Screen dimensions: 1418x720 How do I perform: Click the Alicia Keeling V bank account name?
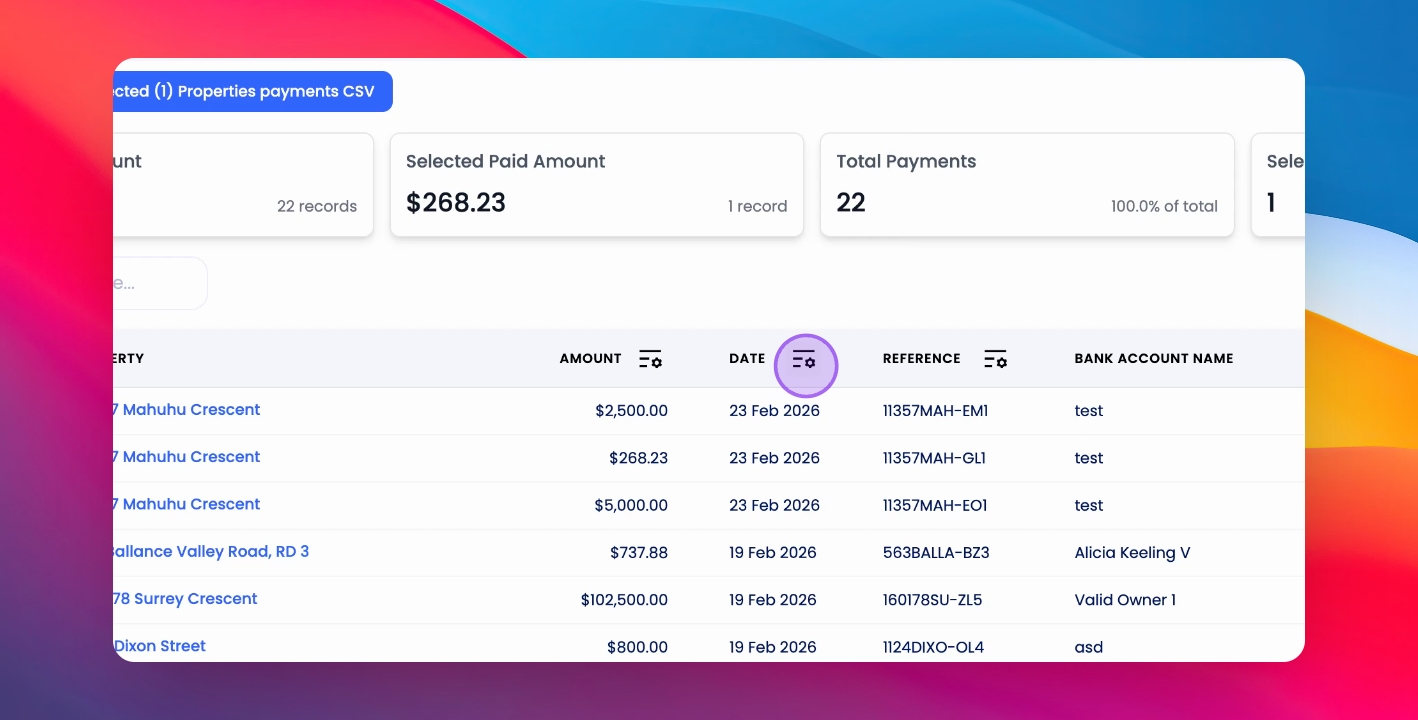coord(1132,553)
